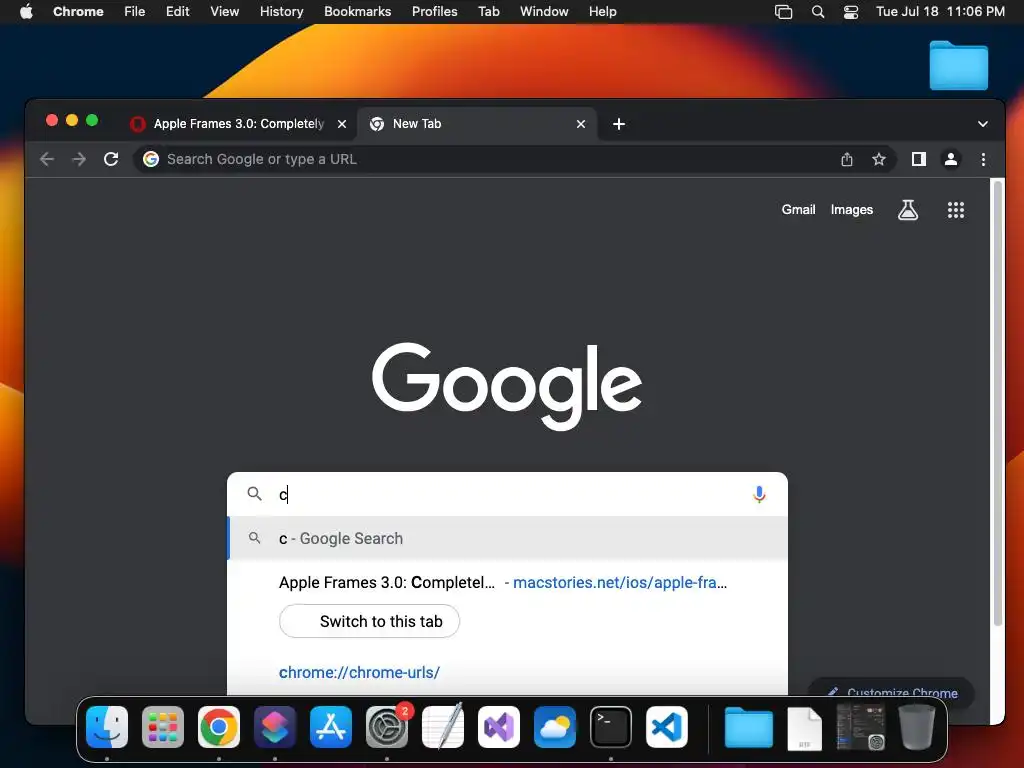This screenshot has height=768, width=1024.
Task: Open Control Center in menu bar
Action: click(x=851, y=12)
